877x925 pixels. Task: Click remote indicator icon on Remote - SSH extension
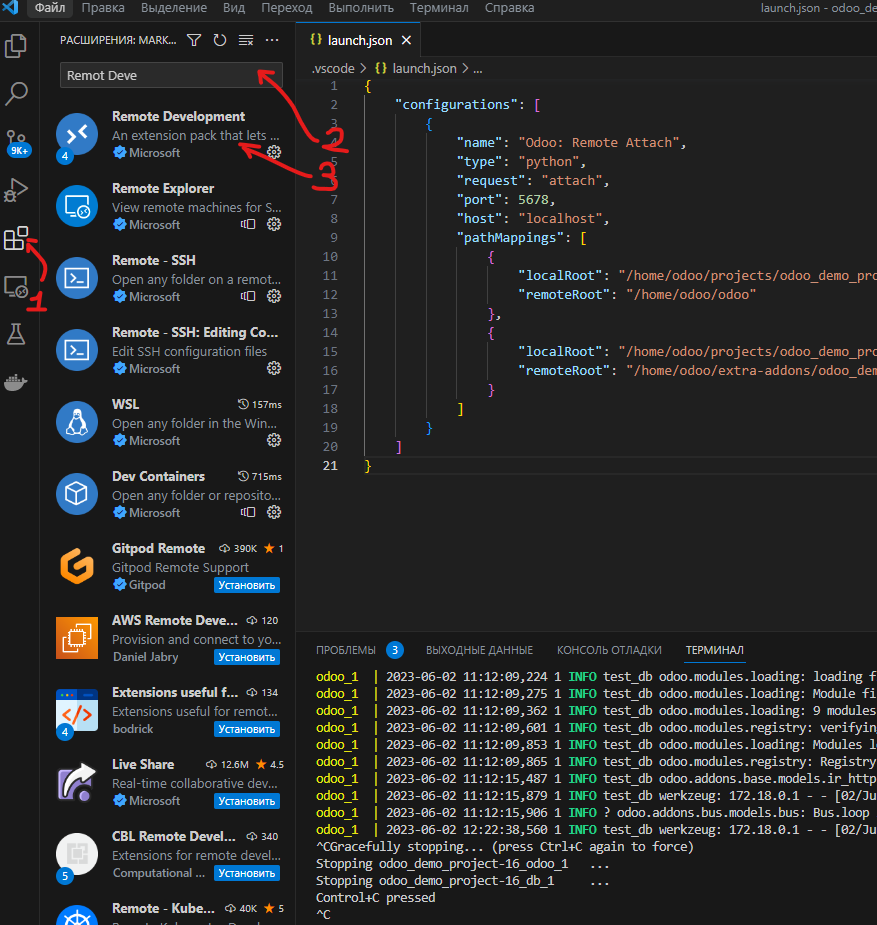tap(248, 296)
